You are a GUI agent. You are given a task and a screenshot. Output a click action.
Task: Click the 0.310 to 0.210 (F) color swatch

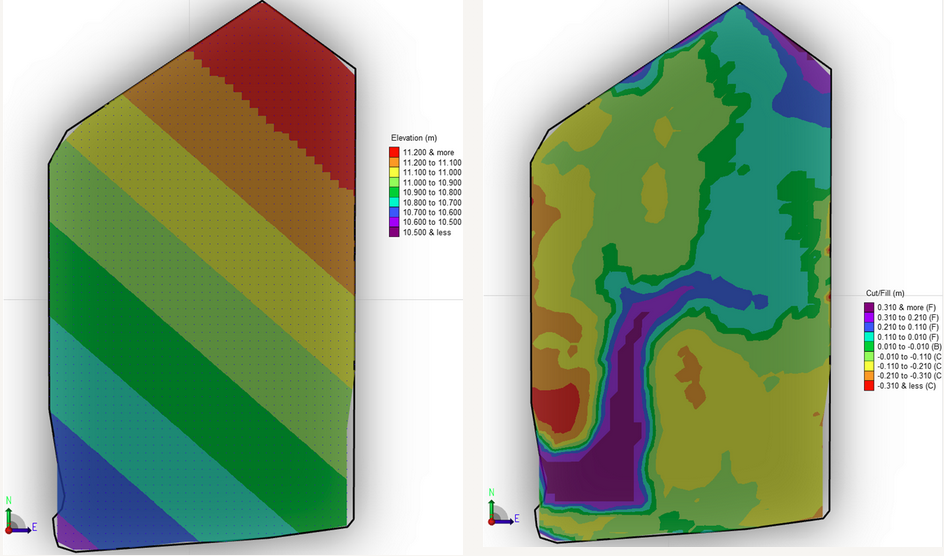pos(869,317)
